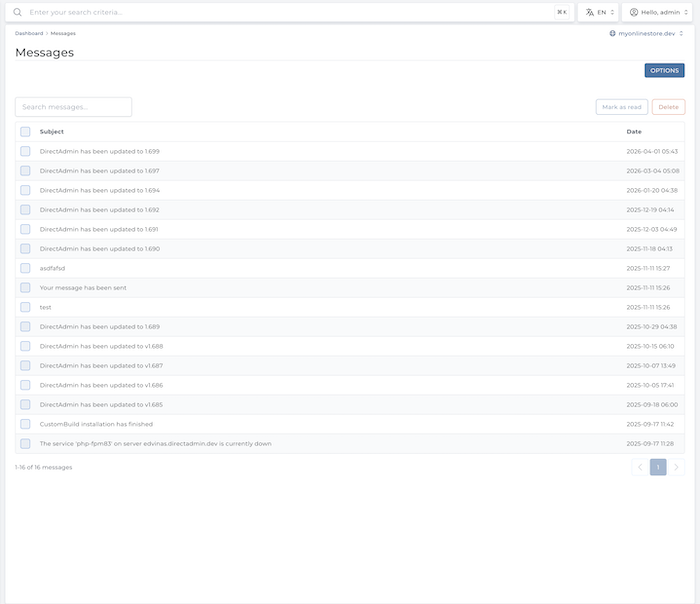700x604 pixels.
Task: Click the date '2025-12-19 04:14'
Action: tap(650, 210)
